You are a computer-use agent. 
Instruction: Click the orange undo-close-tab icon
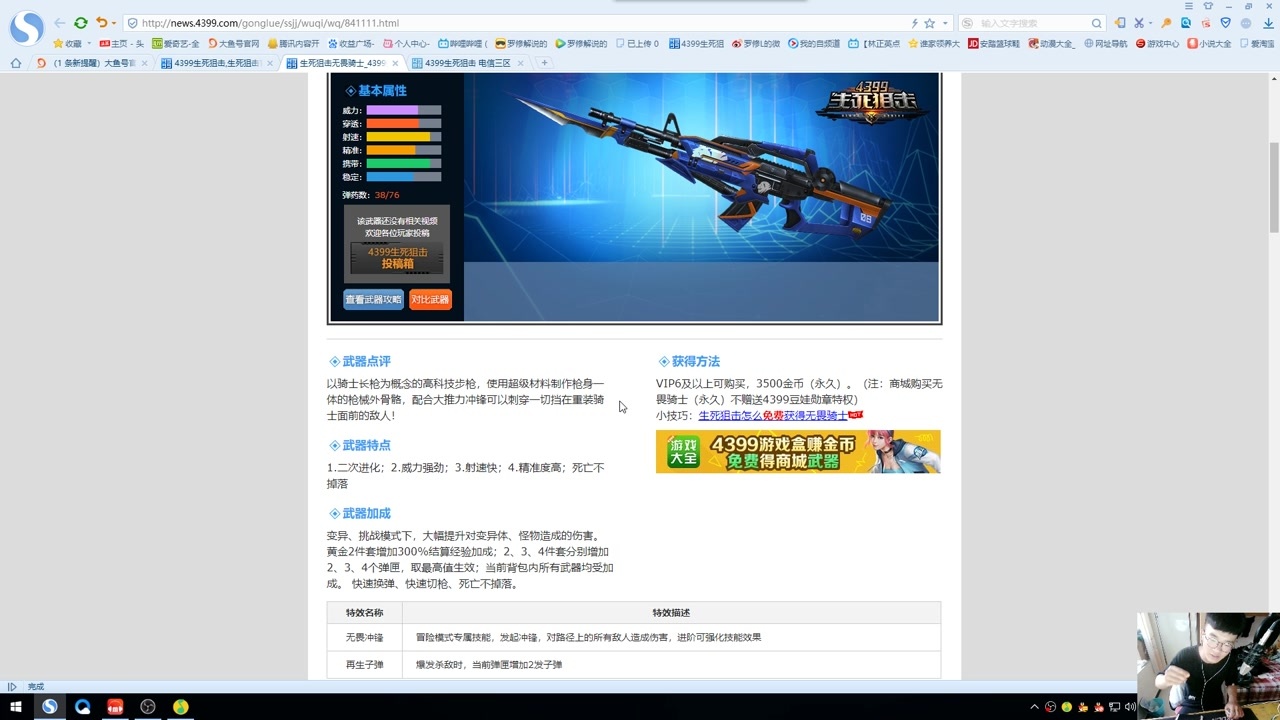click(x=101, y=23)
